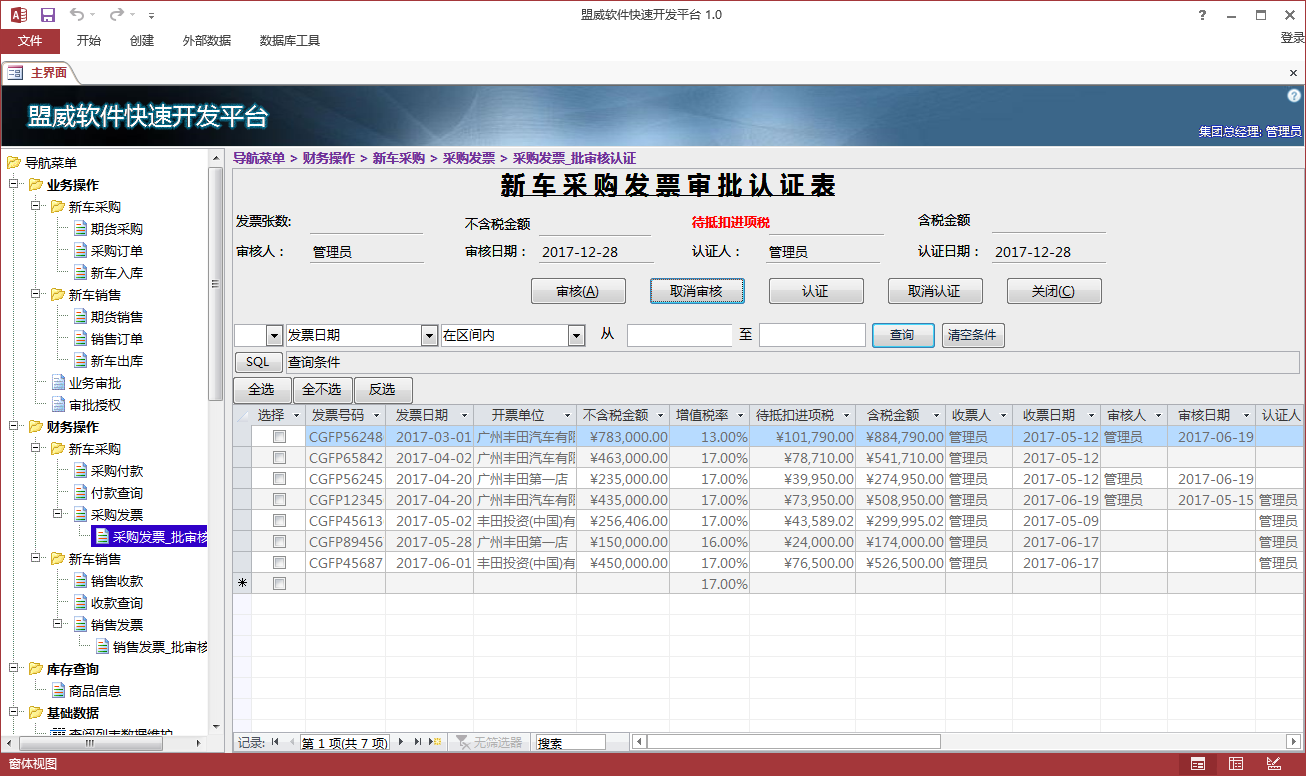Open 审批授权 item
Image resolution: width=1306 pixels, height=776 pixels.
(95, 405)
